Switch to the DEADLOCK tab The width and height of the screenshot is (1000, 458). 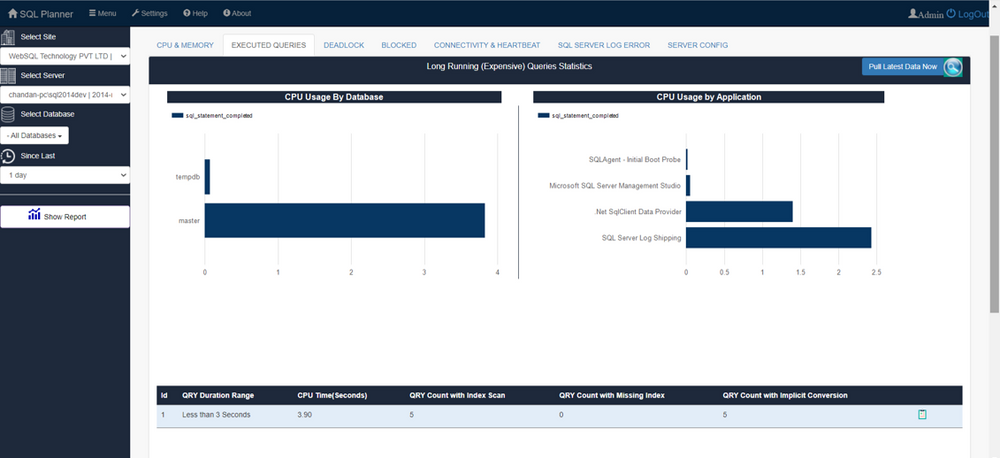[x=344, y=46]
